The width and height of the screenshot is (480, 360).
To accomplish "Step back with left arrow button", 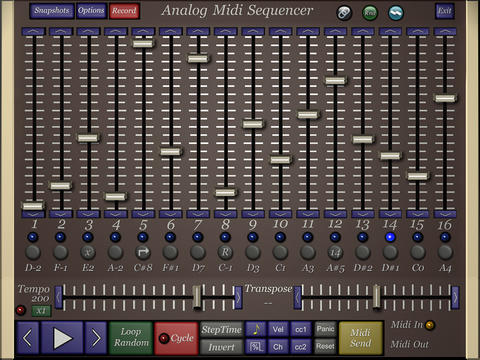I will pyautogui.click(x=28, y=338).
